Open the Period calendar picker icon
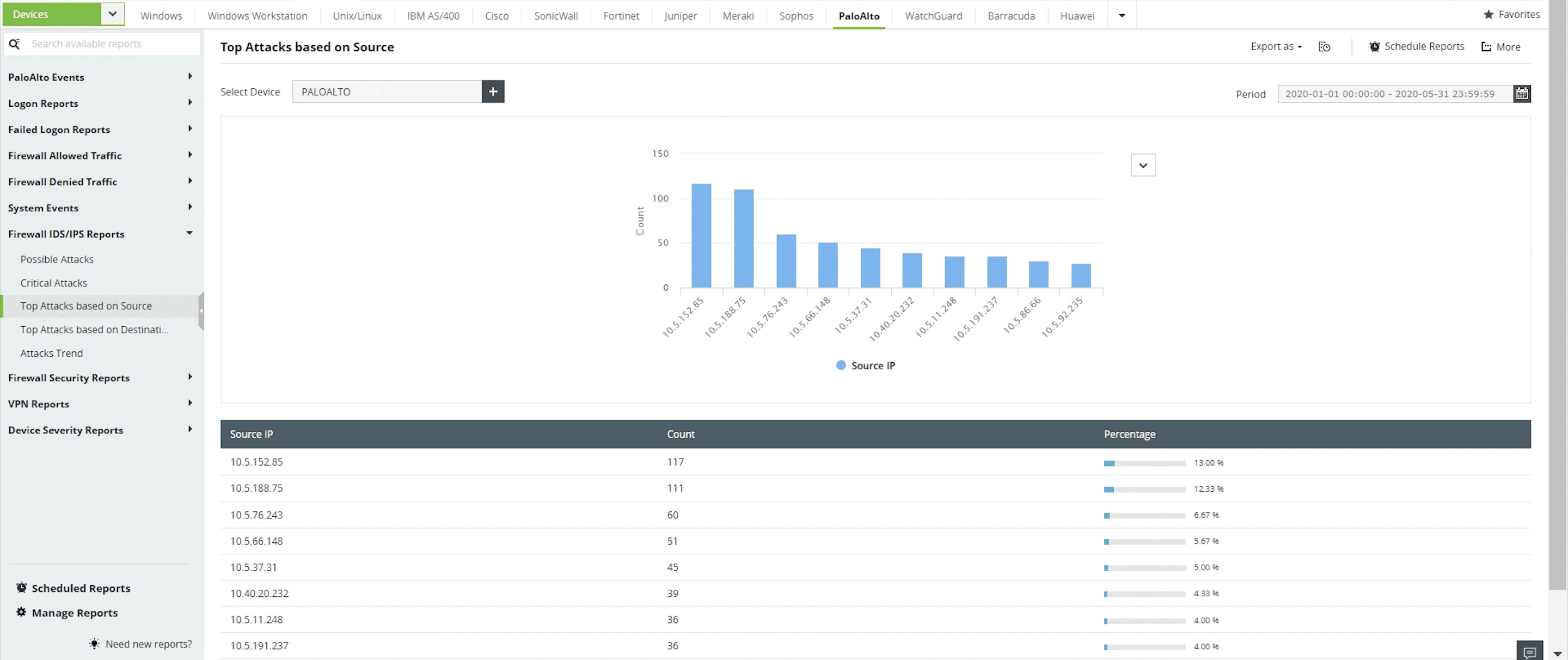 [x=1521, y=94]
